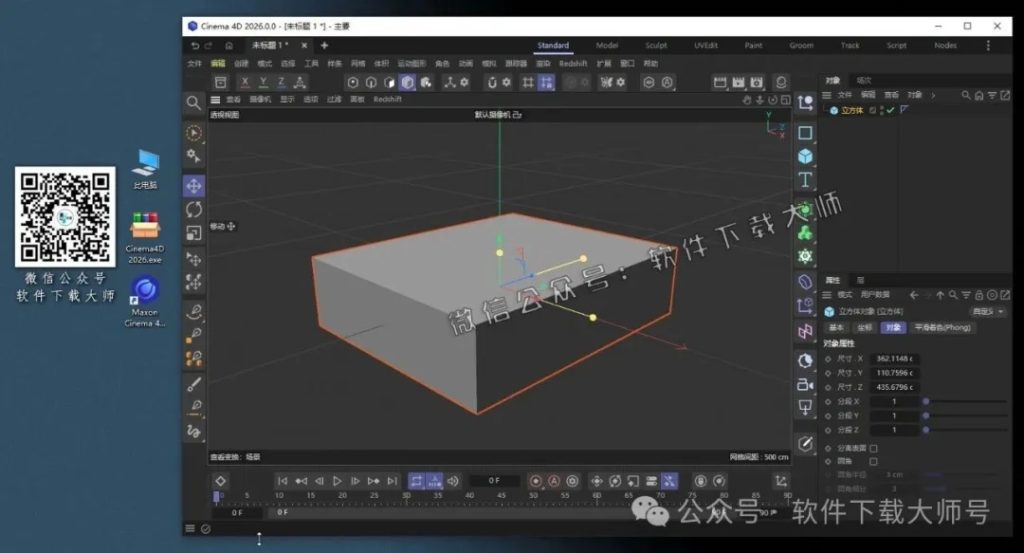Image resolution: width=1024 pixels, height=553 pixels.
Task: Open Cinema4D 2026.exe desktop icon
Action: (145, 237)
